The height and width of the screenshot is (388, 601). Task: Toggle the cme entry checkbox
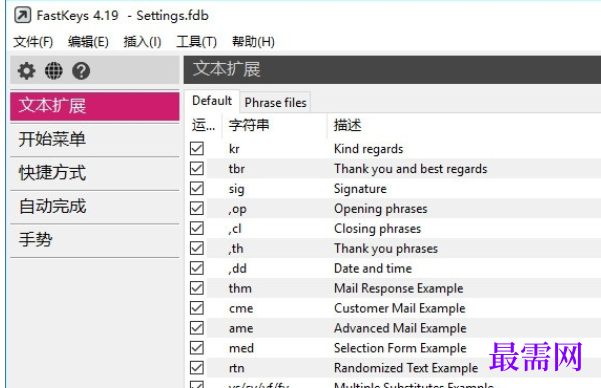(197, 308)
